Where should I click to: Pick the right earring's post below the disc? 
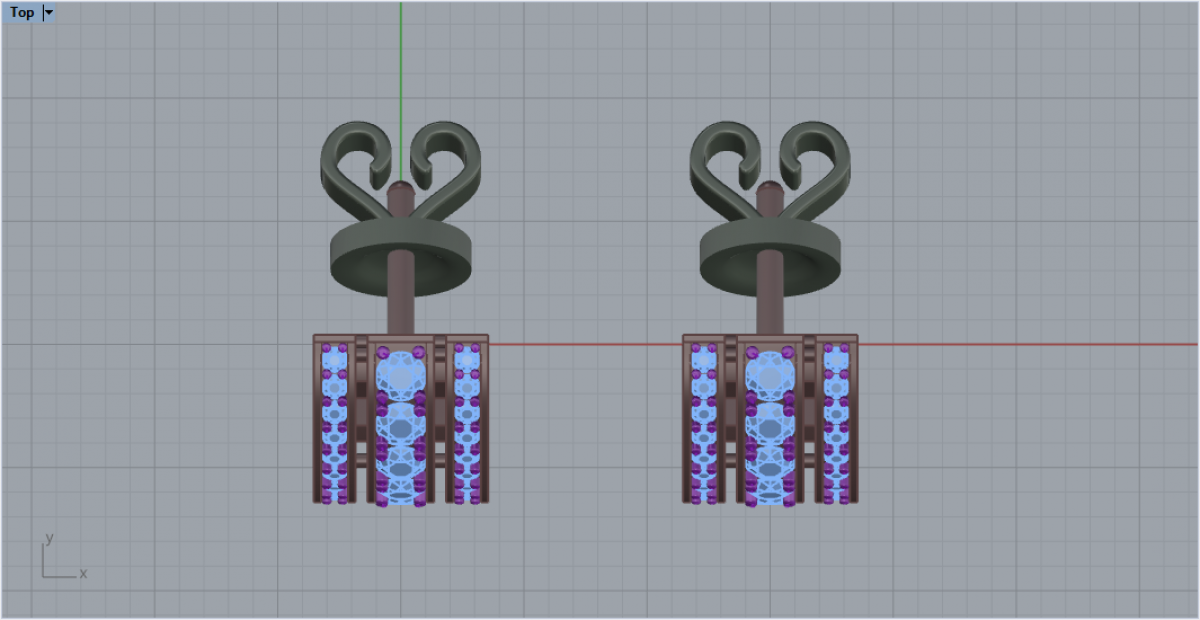tap(770, 312)
